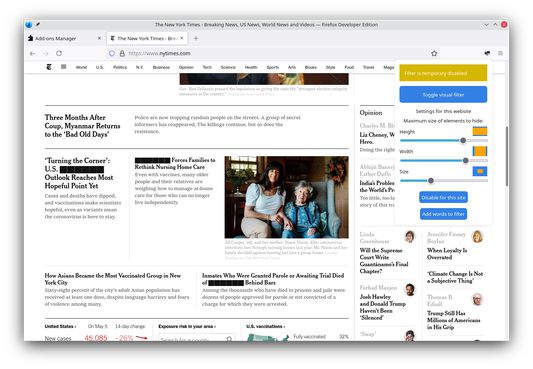Click Toggle visual filter button
This screenshot has width=533, height=369.
click(x=443, y=94)
